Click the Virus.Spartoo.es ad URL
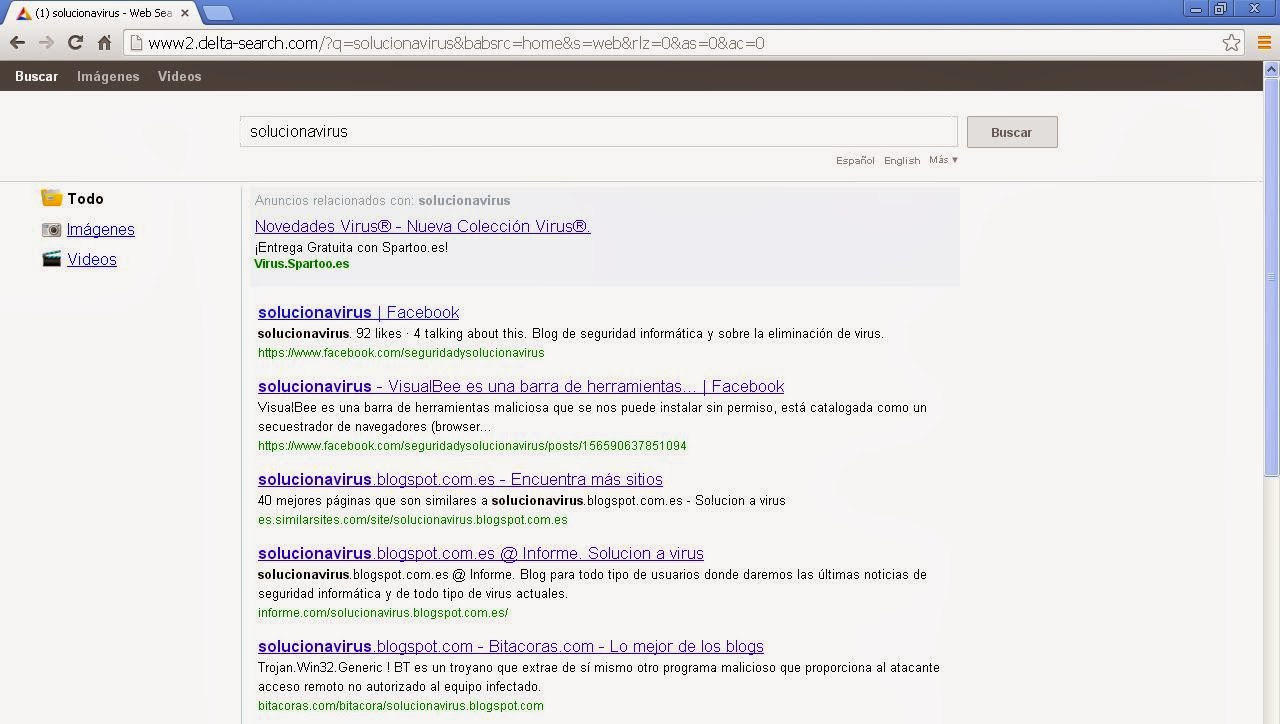 click(x=302, y=264)
